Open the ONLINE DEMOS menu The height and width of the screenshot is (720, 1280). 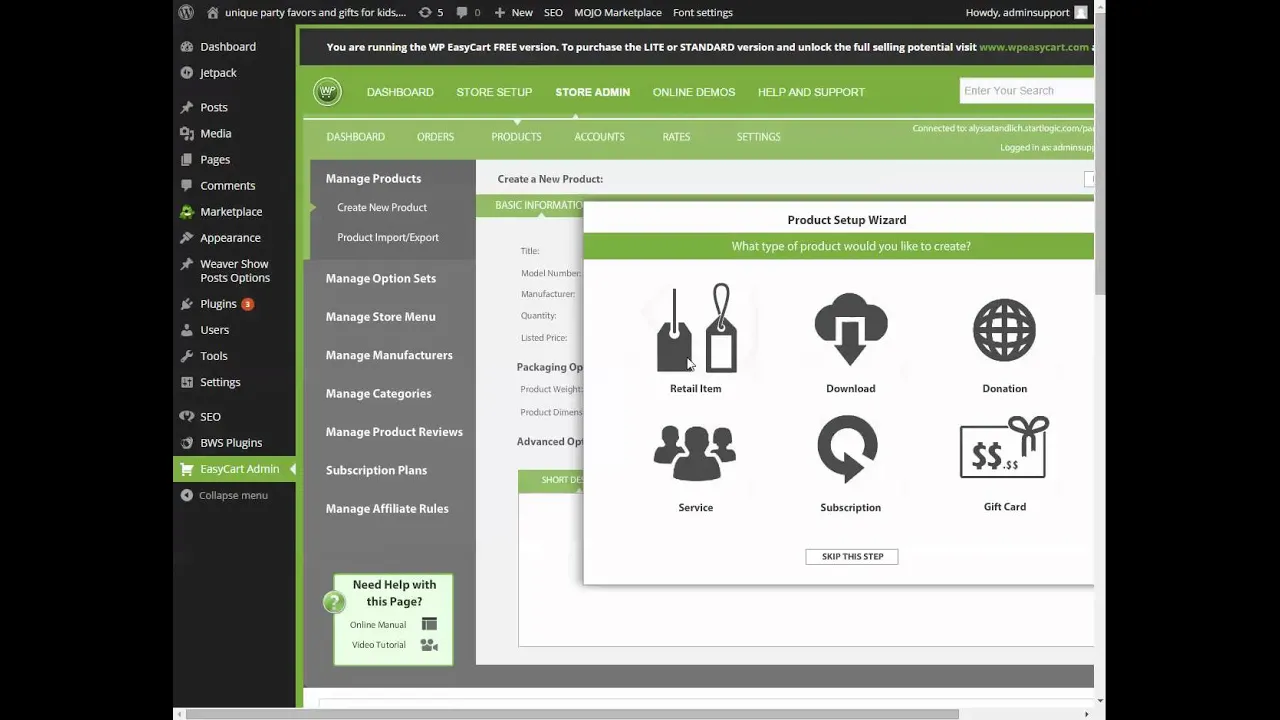tap(694, 92)
